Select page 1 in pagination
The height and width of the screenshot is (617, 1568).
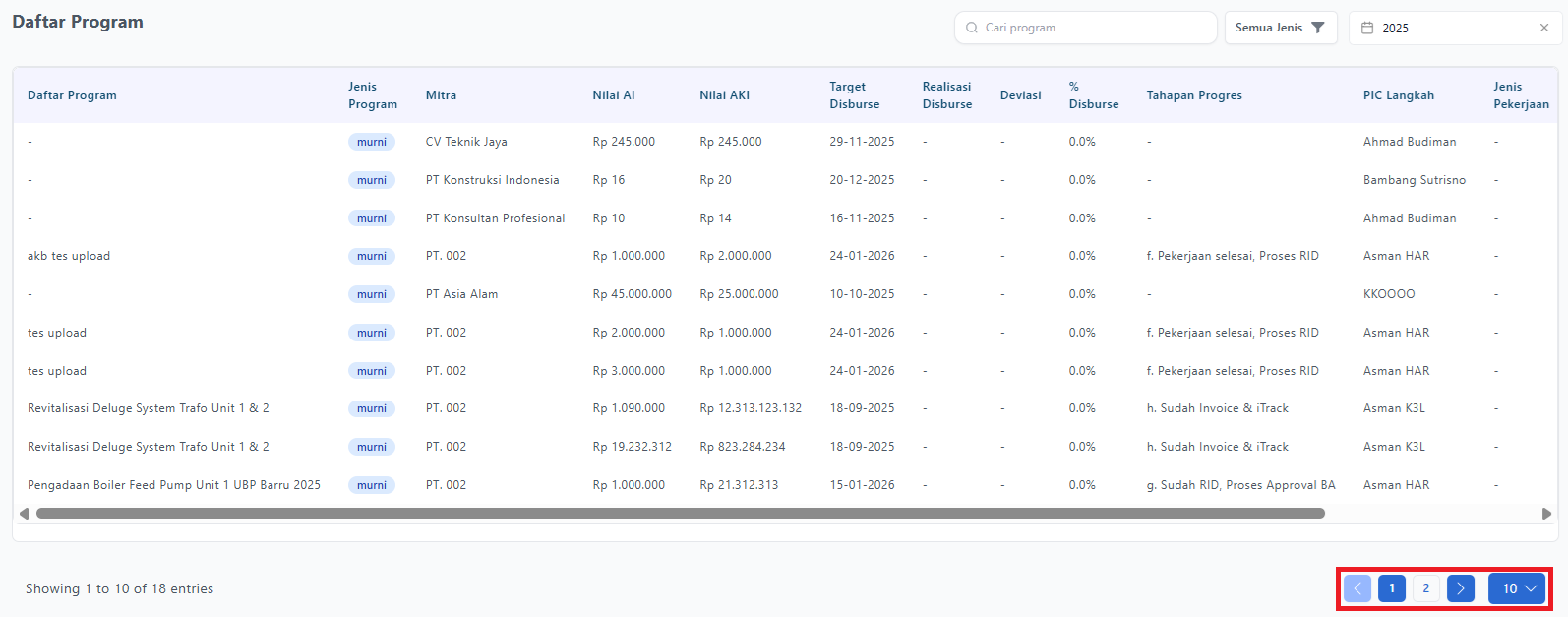tap(1392, 588)
